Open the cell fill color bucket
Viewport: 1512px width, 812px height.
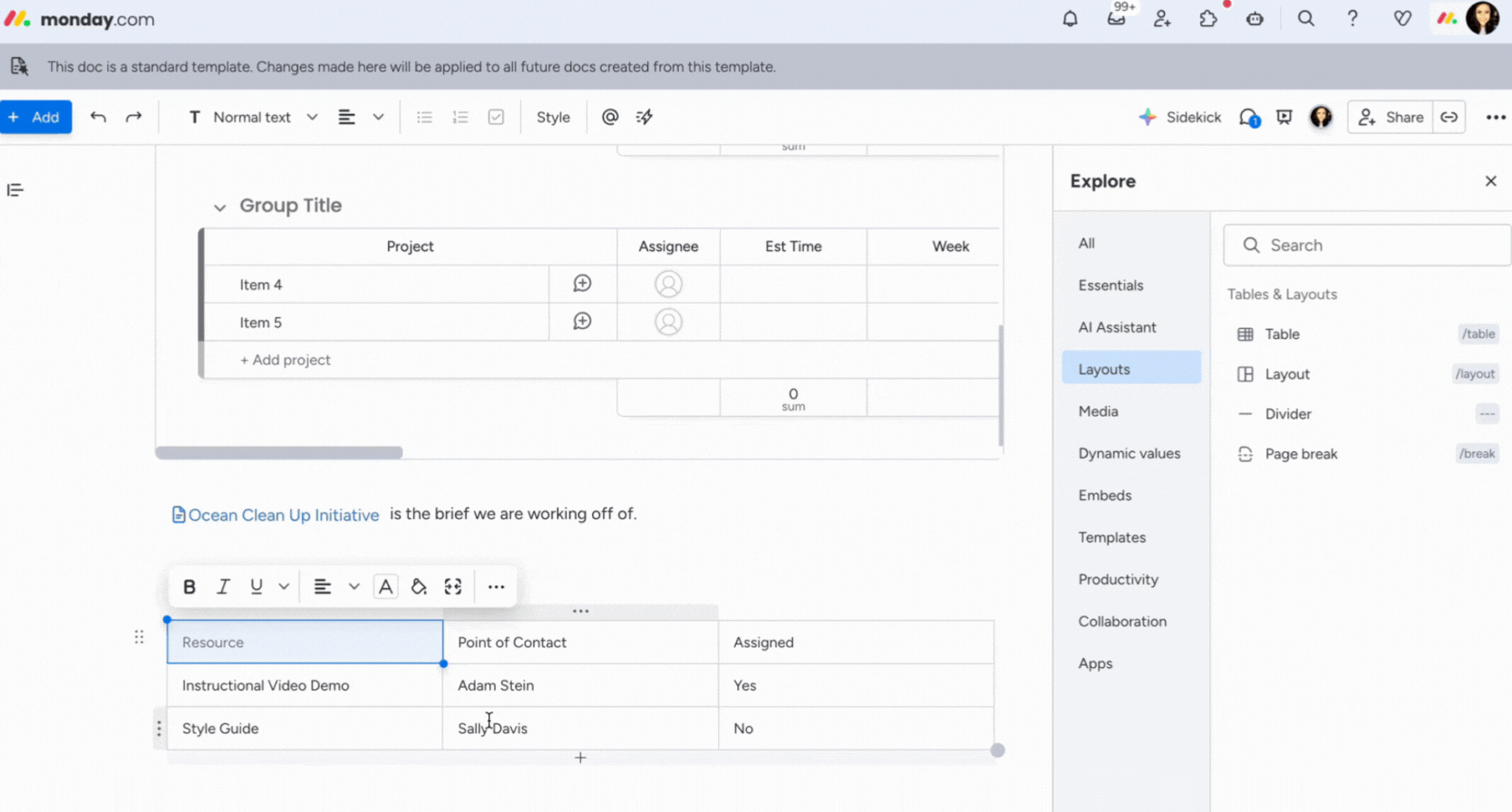click(419, 587)
